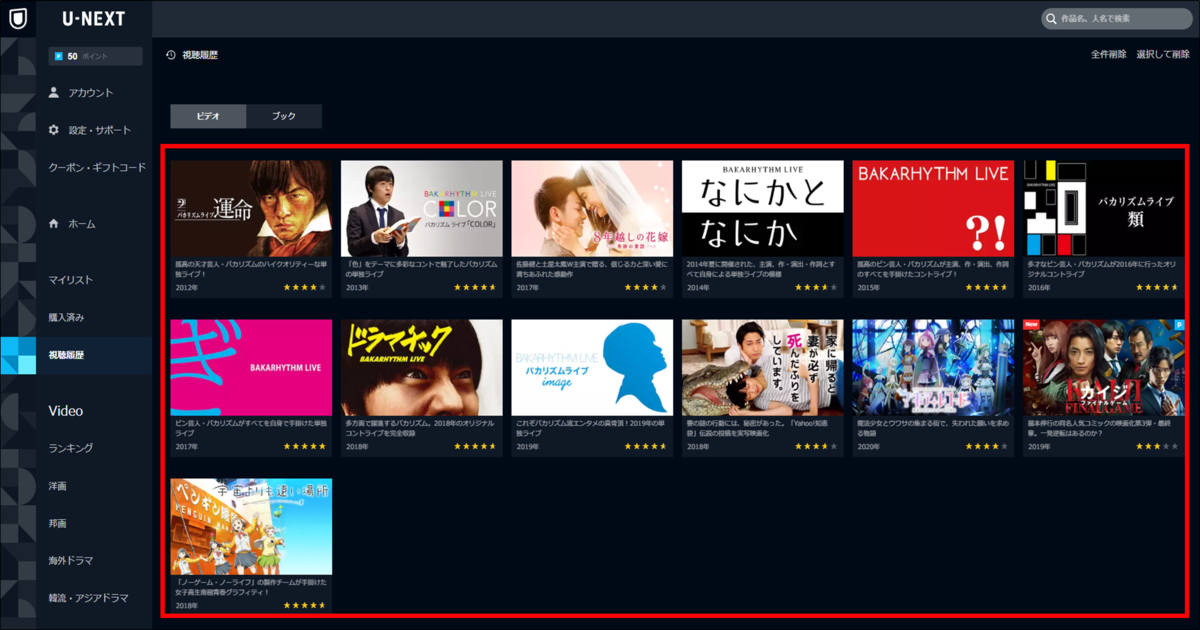Go to ホーム via the house icon
Viewport: 1200px width, 630px height.
coord(55,224)
